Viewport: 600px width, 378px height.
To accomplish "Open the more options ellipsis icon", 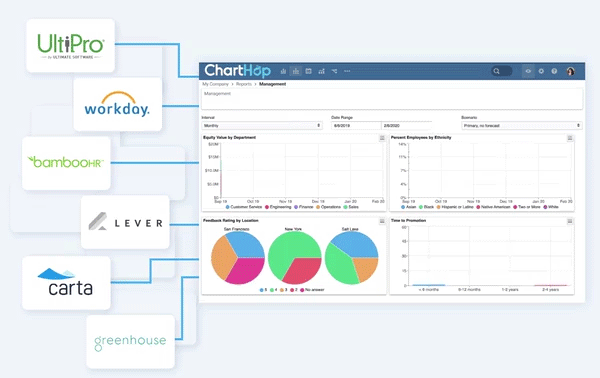I will [x=347, y=71].
